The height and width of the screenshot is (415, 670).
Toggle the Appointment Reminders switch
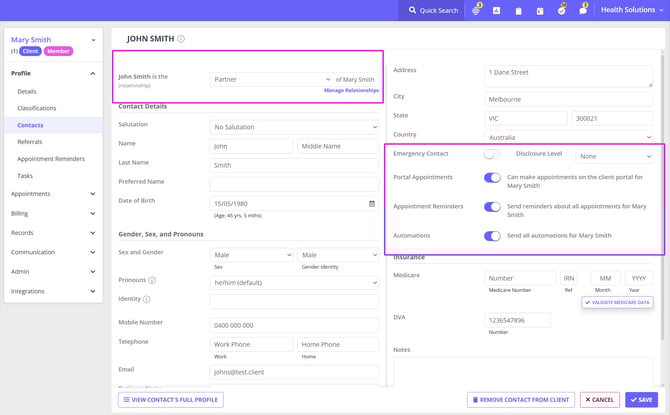pyautogui.click(x=491, y=207)
